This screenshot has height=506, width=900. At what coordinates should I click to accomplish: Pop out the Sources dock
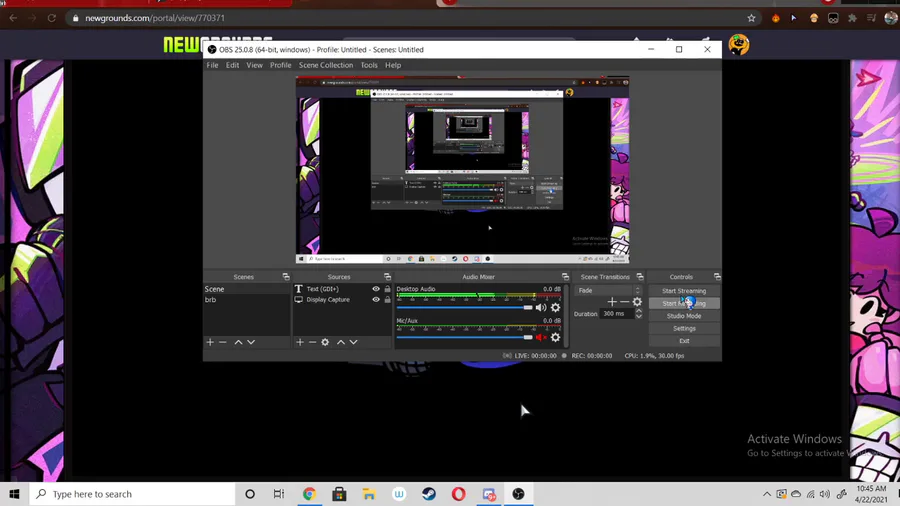(387, 277)
